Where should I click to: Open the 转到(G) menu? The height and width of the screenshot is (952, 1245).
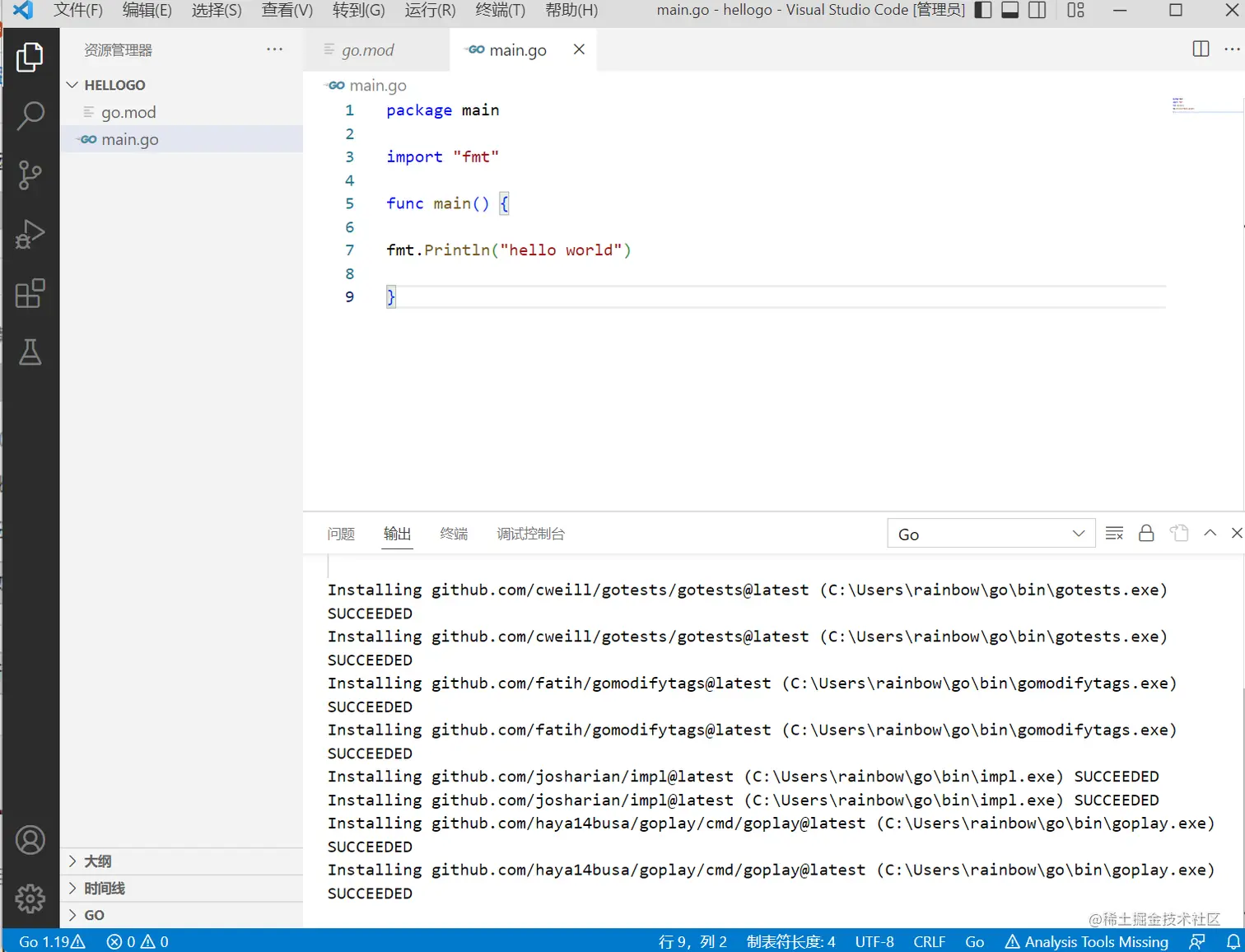pyautogui.click(x=359, y=10)
